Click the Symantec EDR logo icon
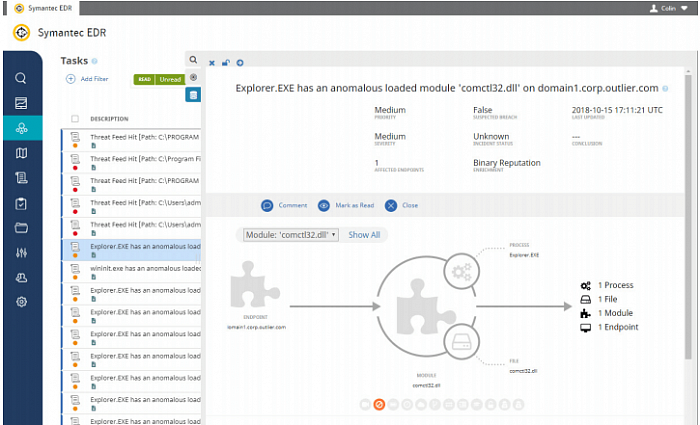This screenshot has width=700, height=425. (x=21, y=33)
